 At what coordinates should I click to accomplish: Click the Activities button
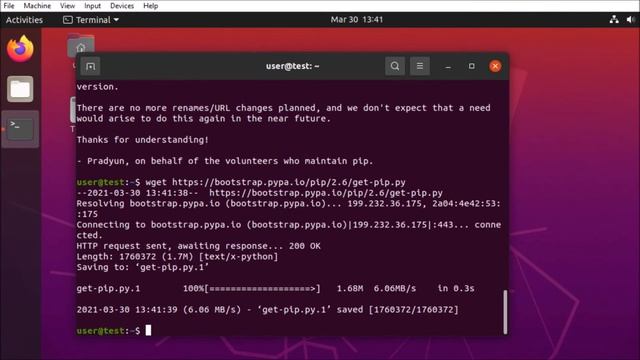point(24,20)
